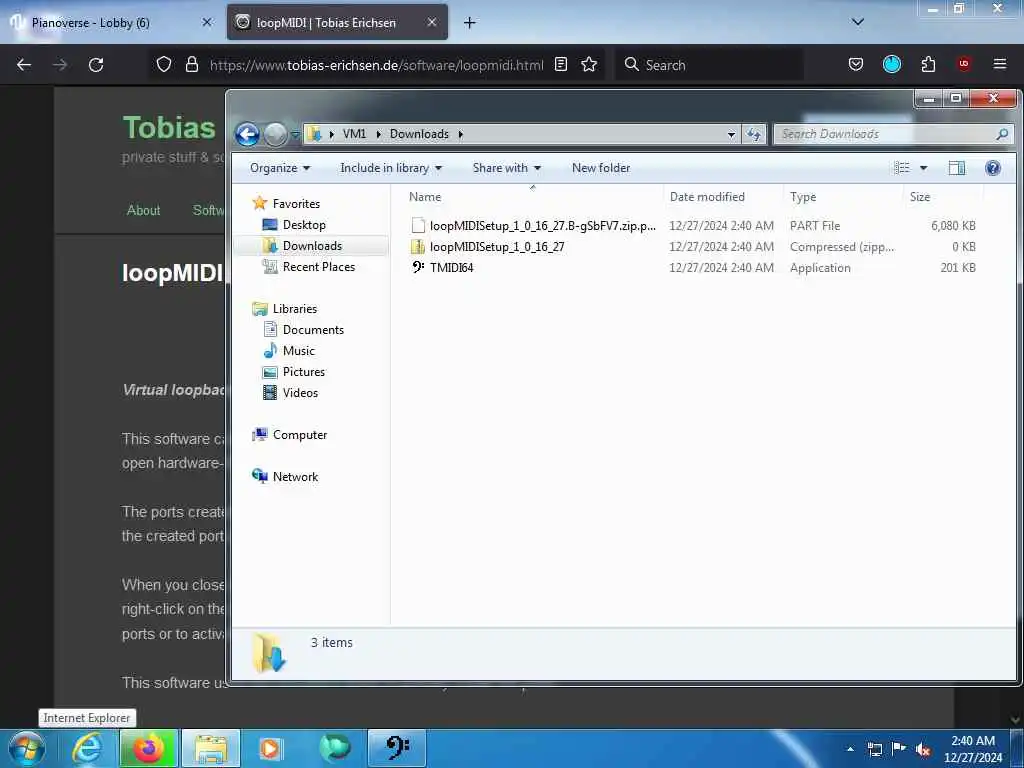The width and height of the screenshot is (1024, 768).
Task: Open a new Firefox tab
Action: (470, 23)
